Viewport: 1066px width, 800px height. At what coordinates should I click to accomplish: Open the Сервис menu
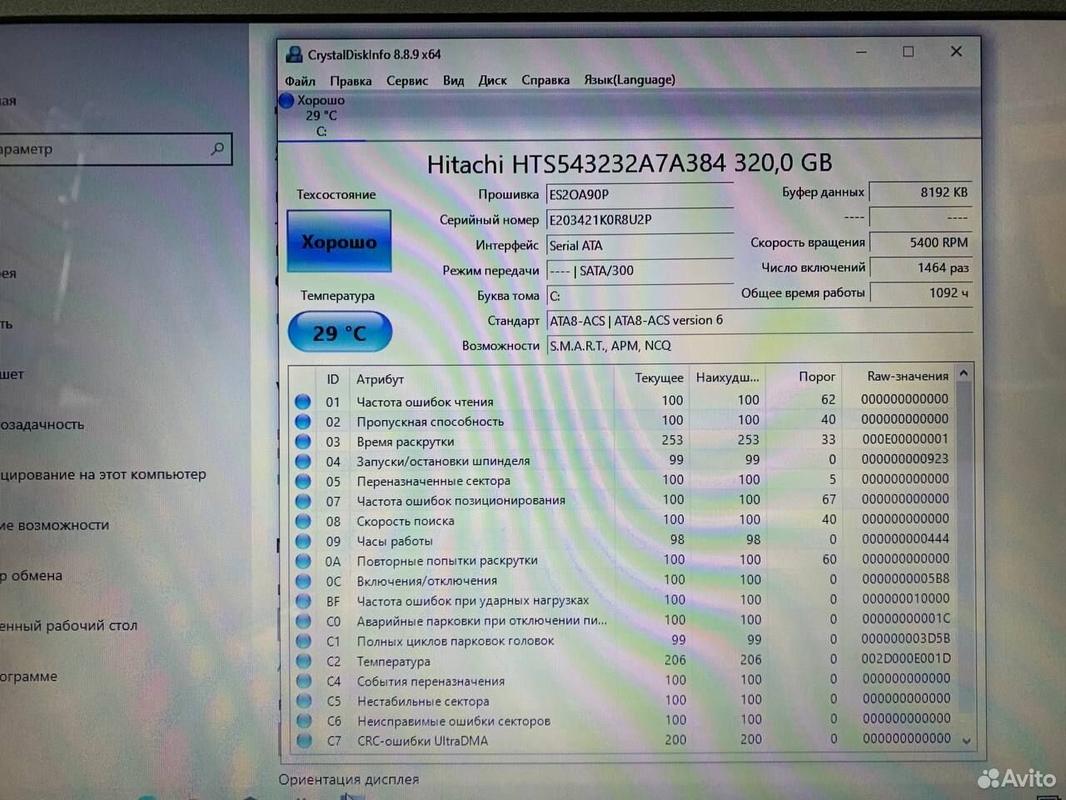pos(407,81)
